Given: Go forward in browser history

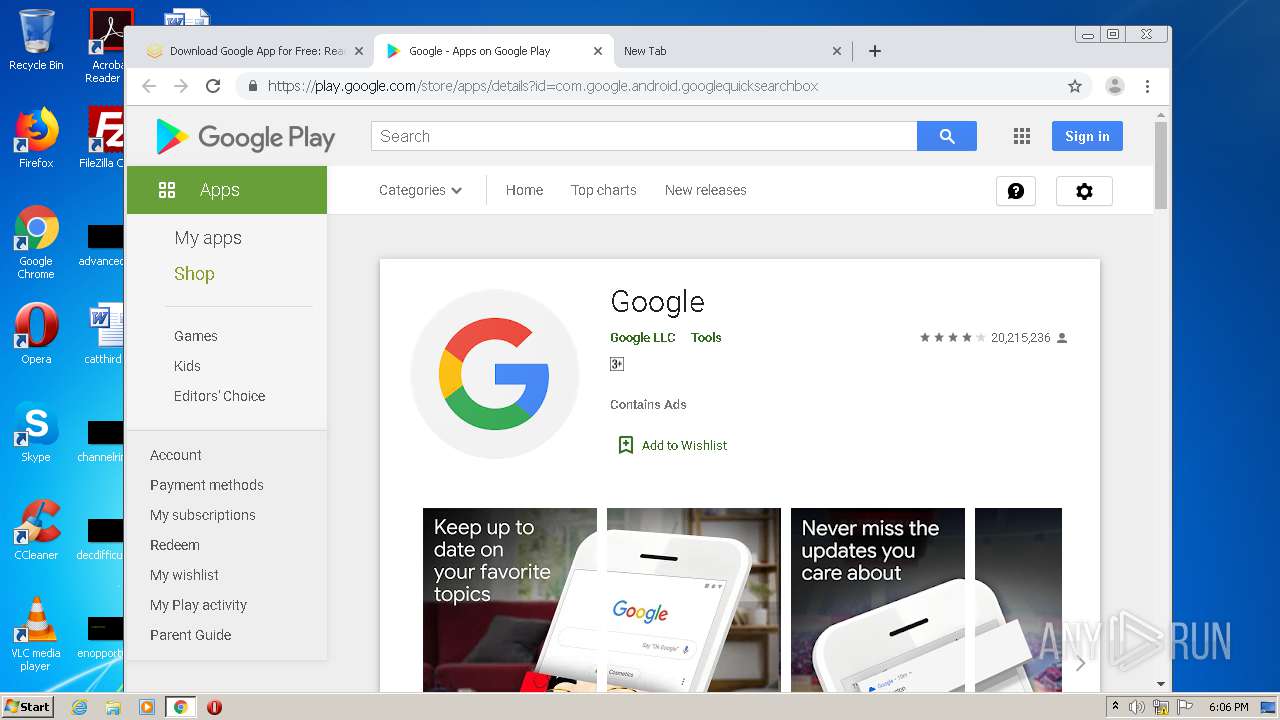Looking at the screenshot, I should [181, 86].
